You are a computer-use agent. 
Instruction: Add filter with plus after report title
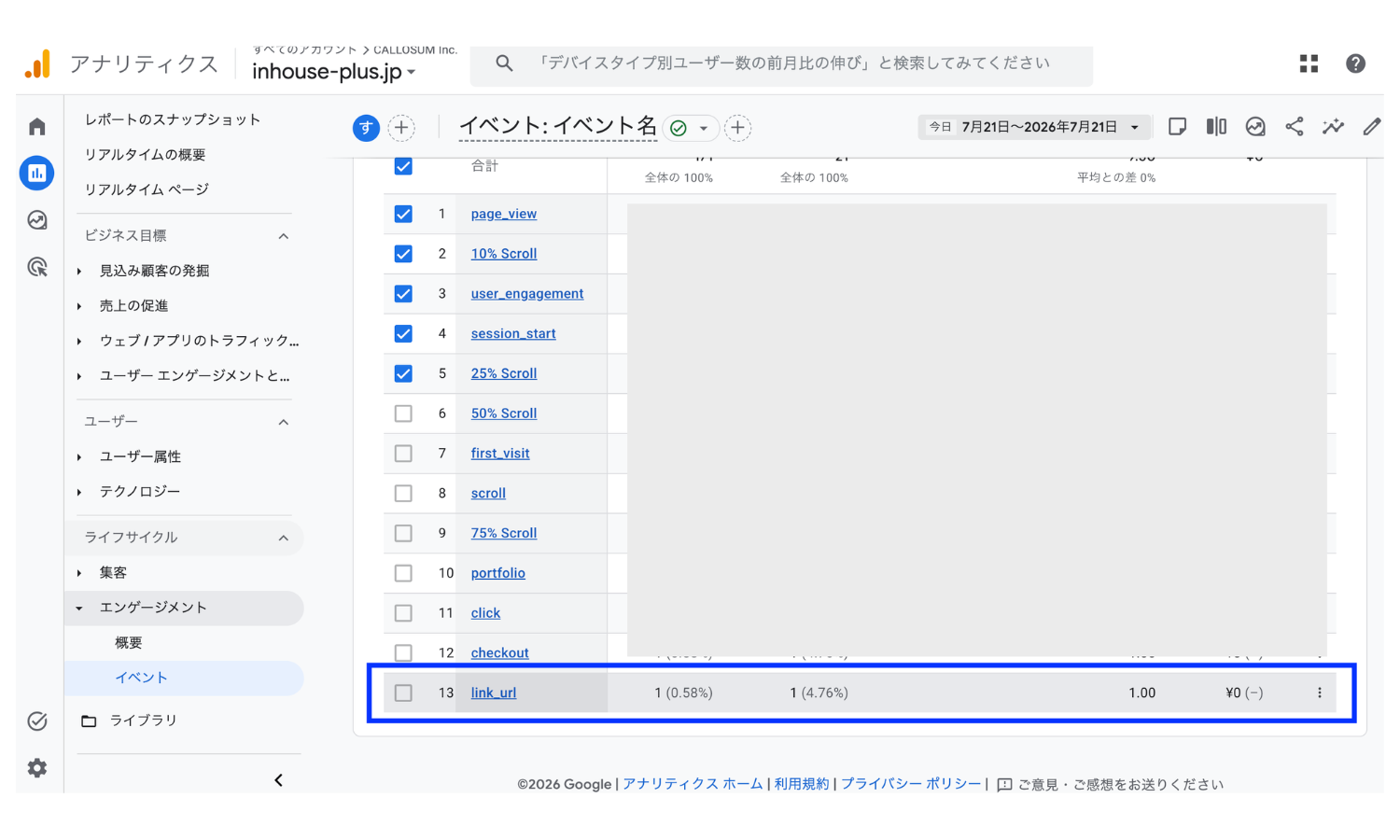click(738, 128)
